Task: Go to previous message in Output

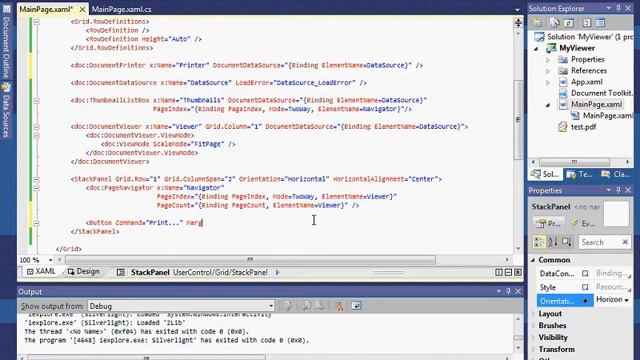Action: click(307, 306)
